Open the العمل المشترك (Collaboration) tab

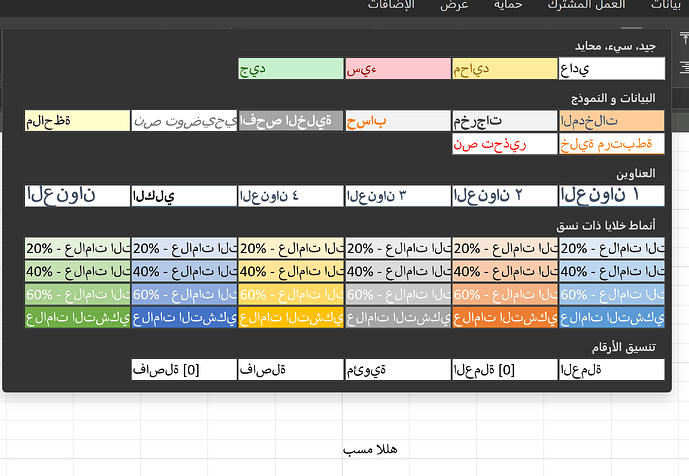pyautogui.click(x=586, y=5)
